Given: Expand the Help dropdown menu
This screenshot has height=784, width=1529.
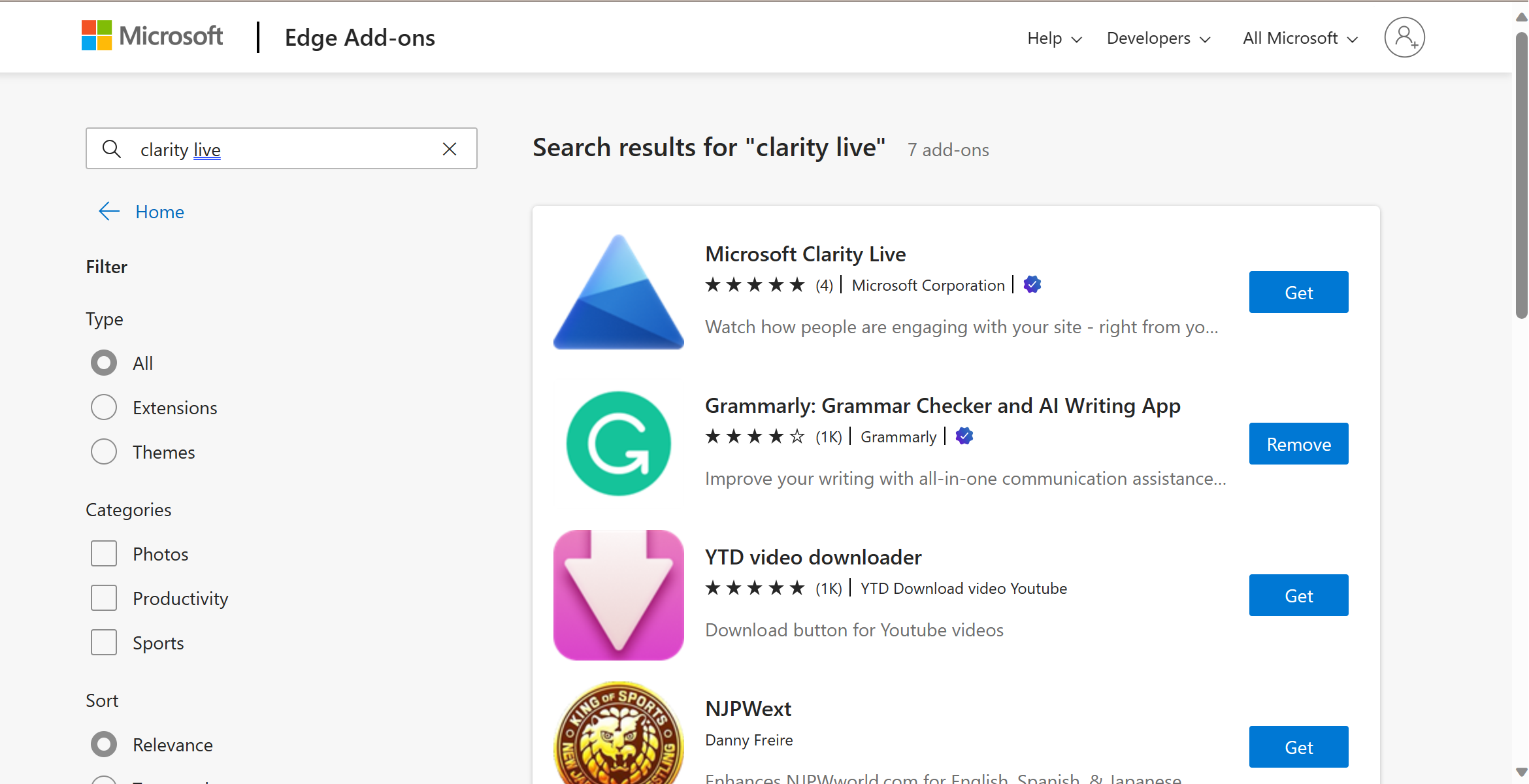Looking at the screenshot, I should [x=1054, y=37].
